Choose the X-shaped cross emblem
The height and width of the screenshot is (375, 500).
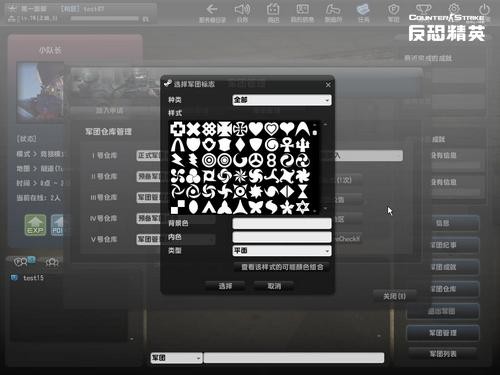(x=193, y=129)
